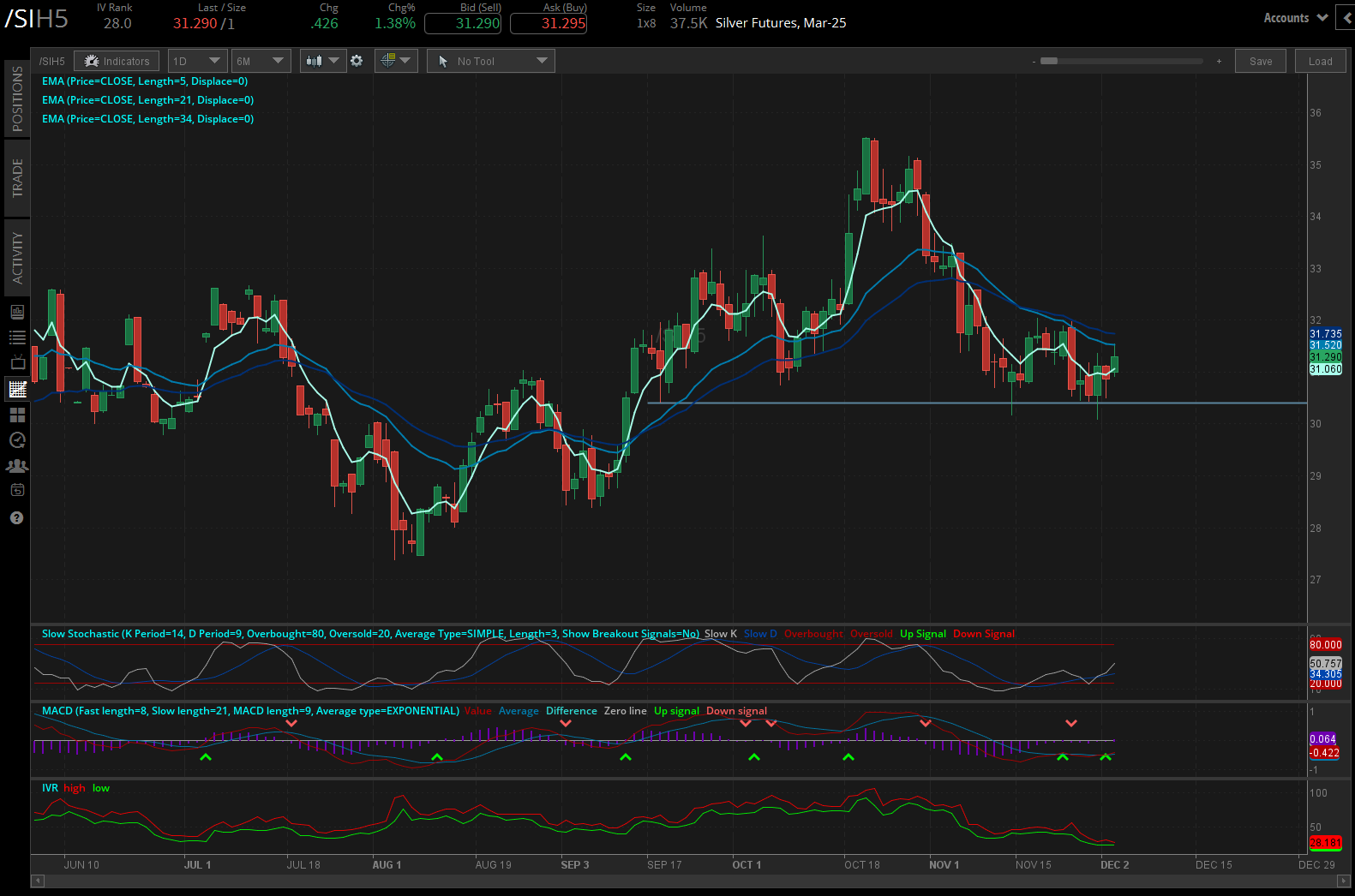
Task: Open the TV news sidebar icon
Action: 16,363
